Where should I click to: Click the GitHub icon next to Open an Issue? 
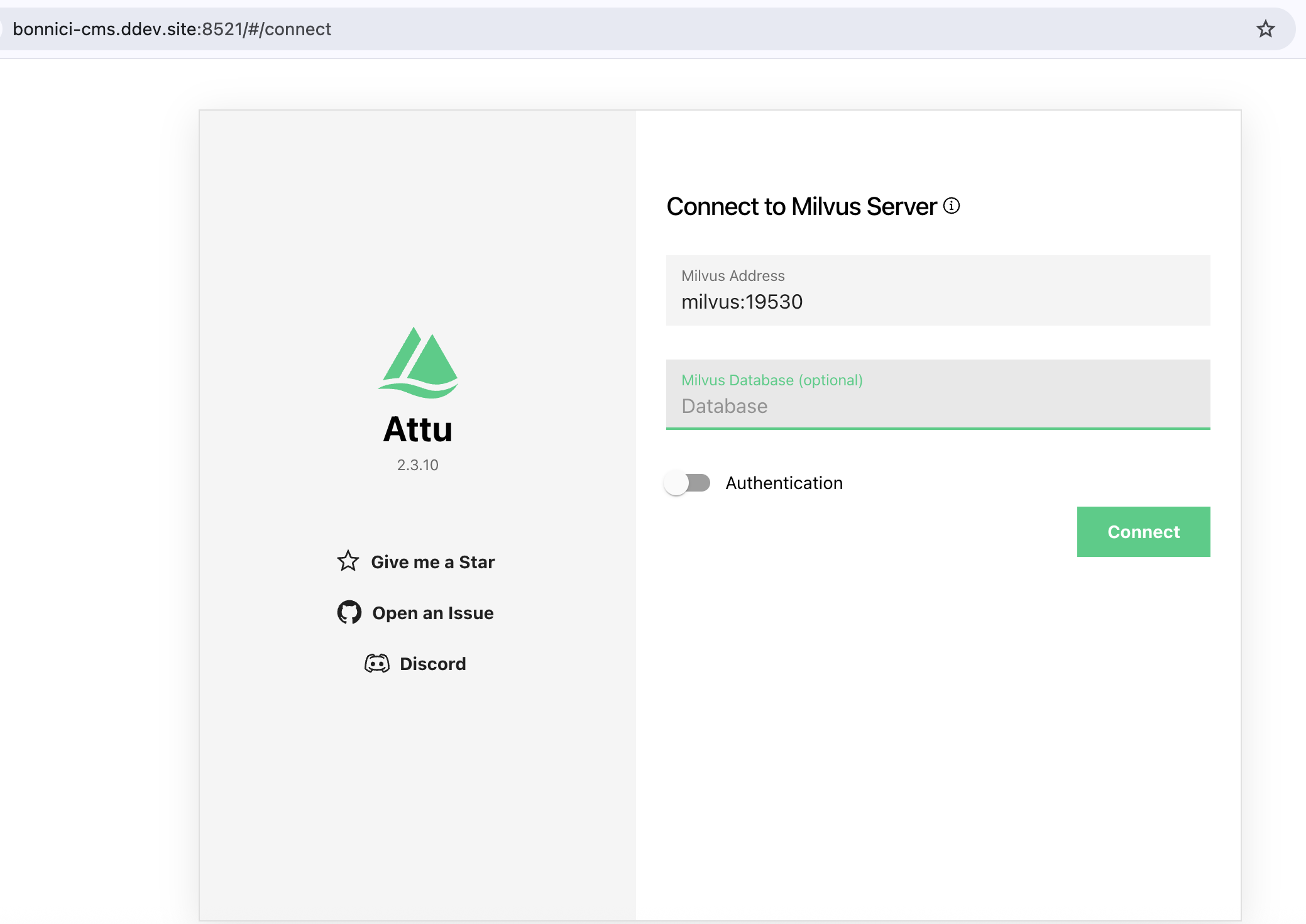click(349, 612)
